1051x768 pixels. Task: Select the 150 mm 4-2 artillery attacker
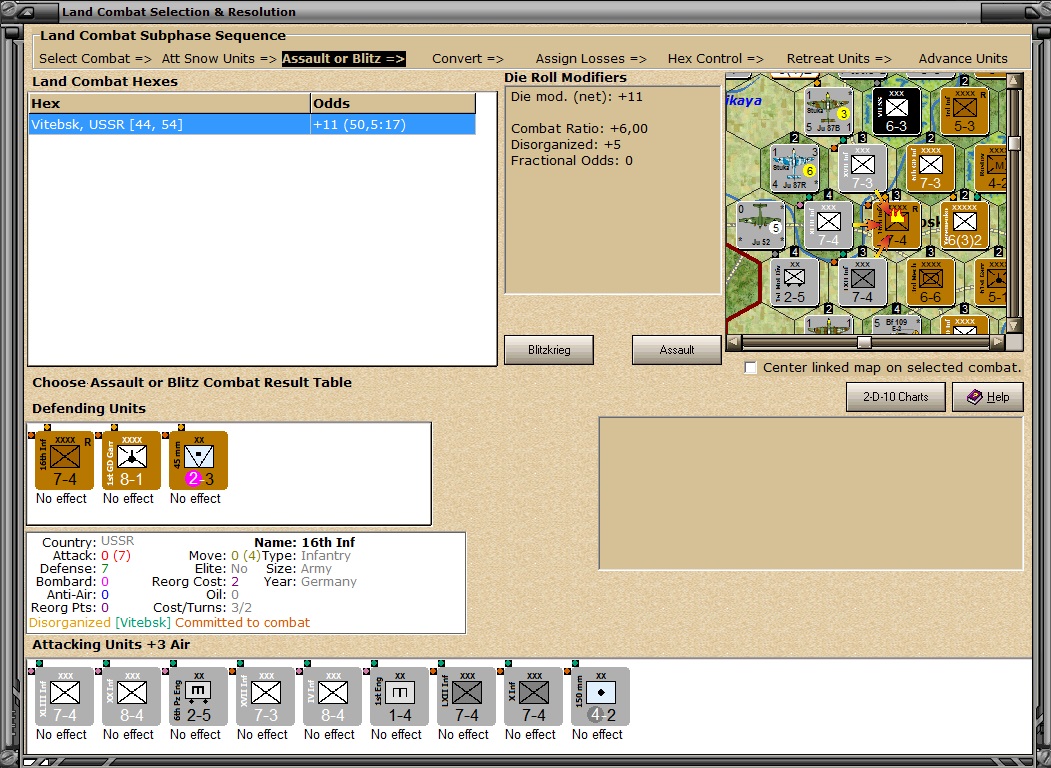[601, 696]
